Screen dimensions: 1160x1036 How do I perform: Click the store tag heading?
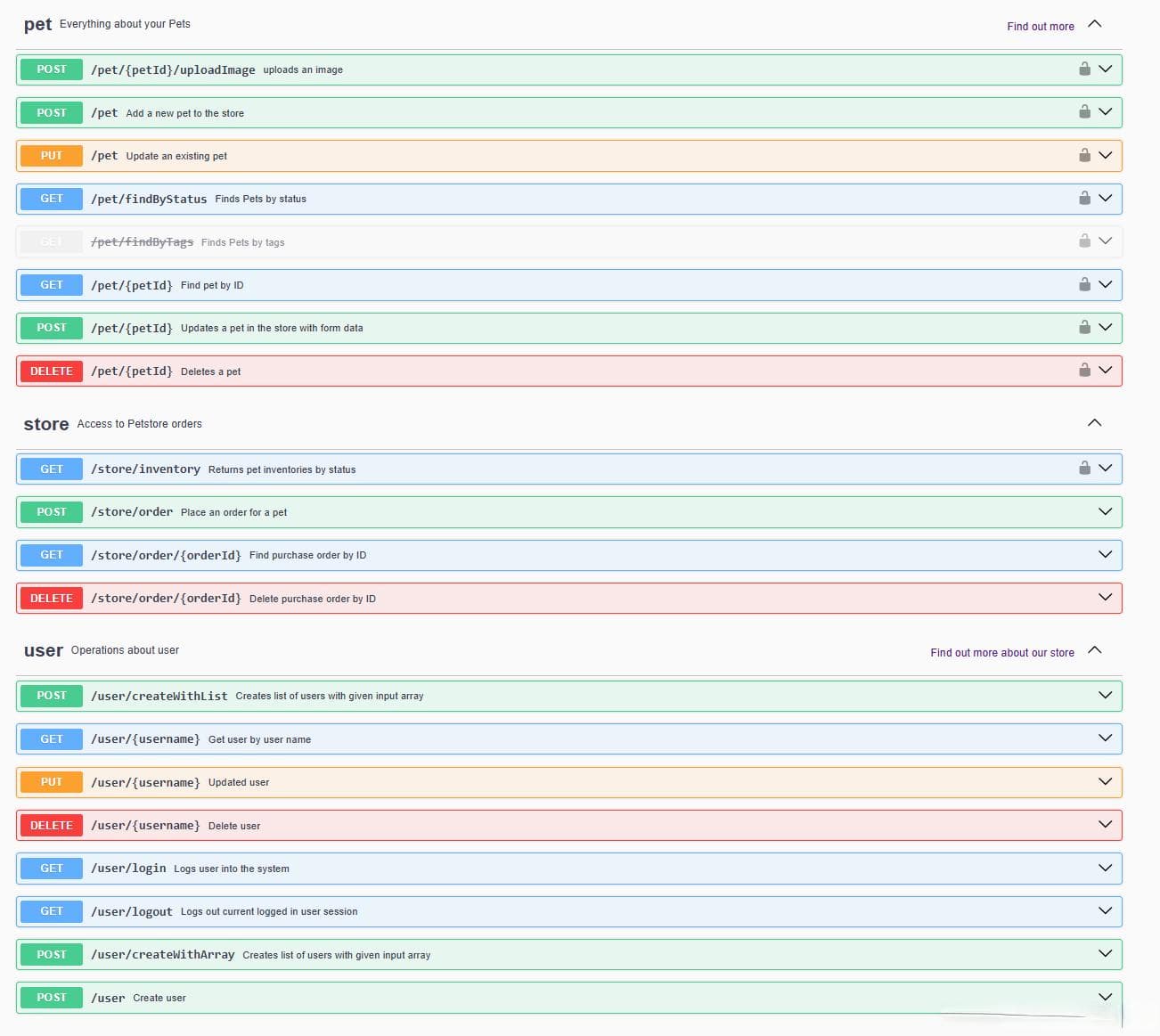[46, 424]
